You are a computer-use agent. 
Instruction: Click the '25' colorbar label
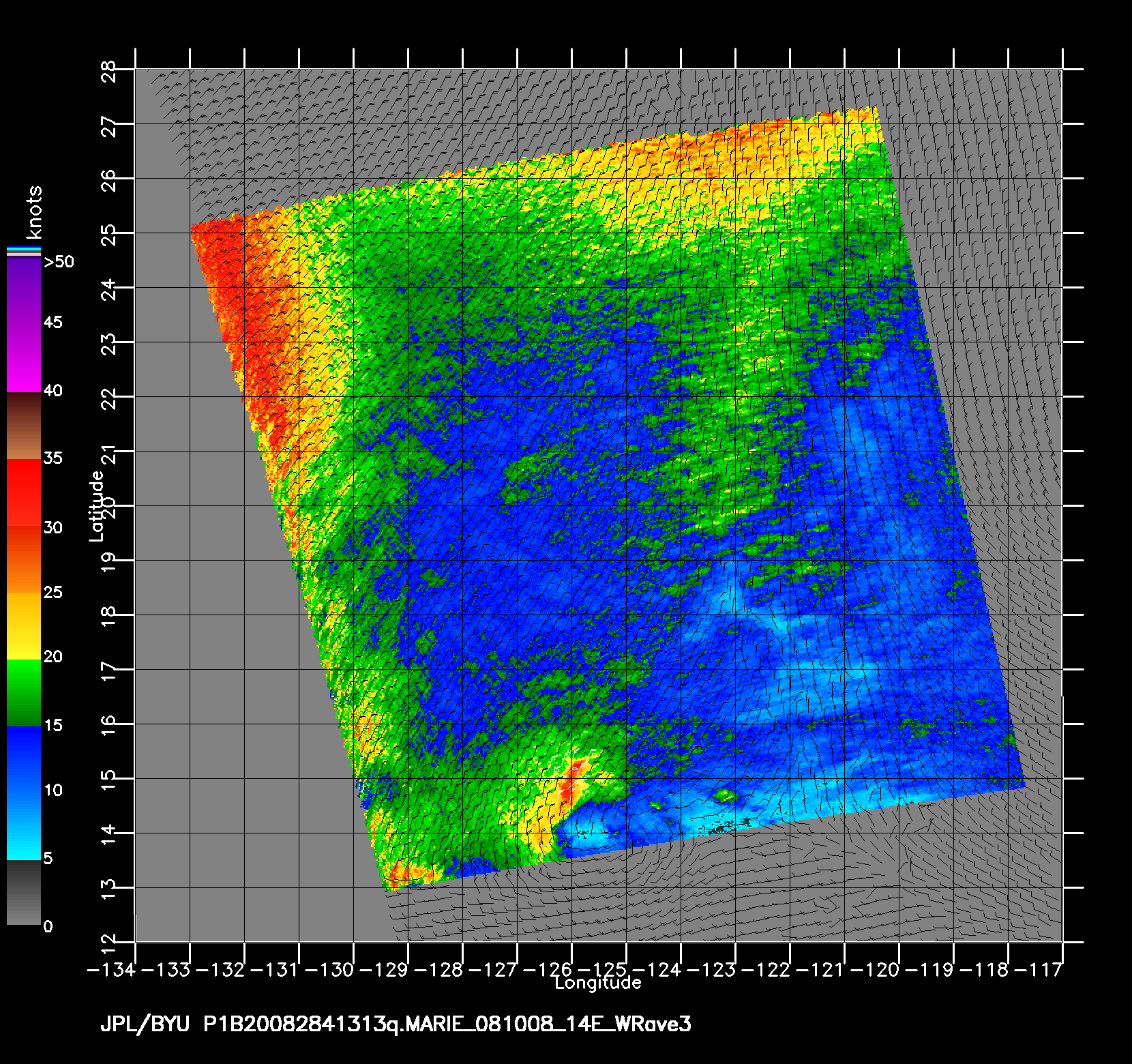[53, 592]
